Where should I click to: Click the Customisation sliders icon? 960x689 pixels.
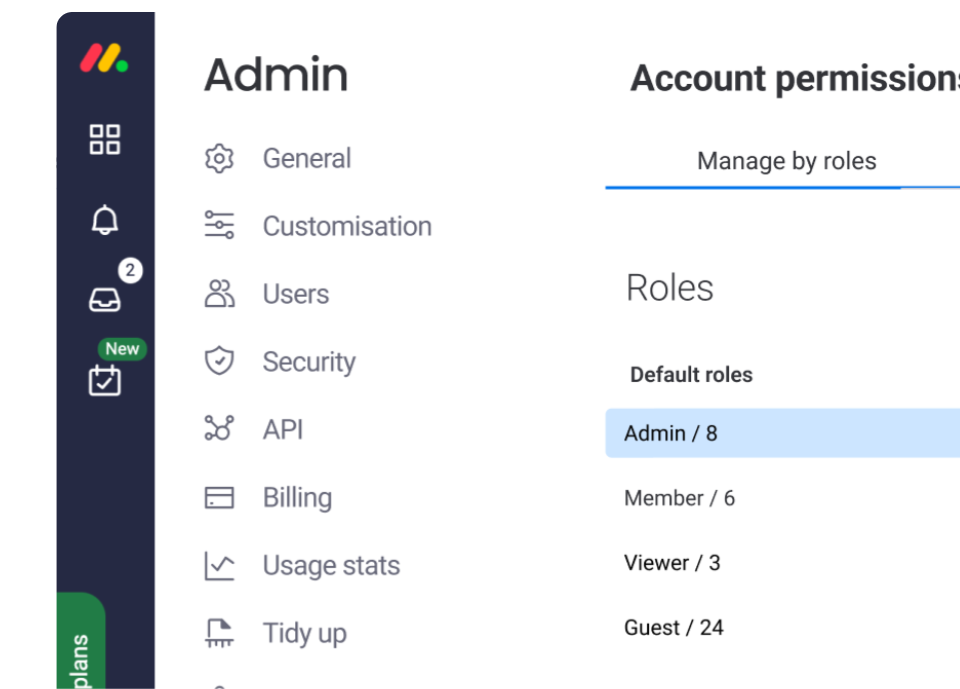coord(219,226)
